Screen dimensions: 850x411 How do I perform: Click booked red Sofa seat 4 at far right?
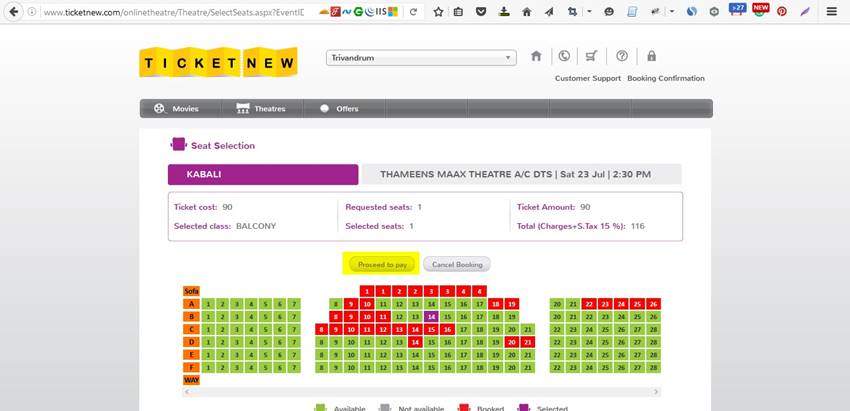[x=479, y=291]
